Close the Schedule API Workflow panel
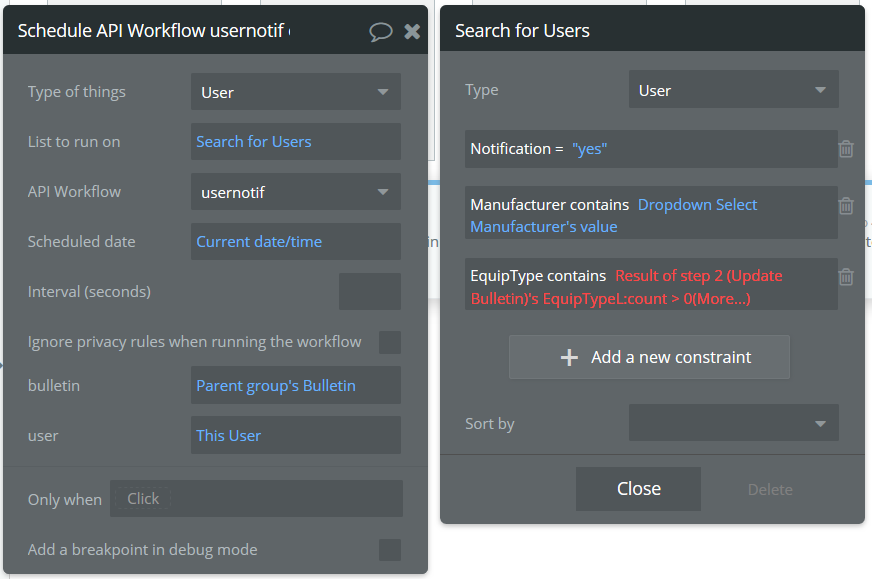Screen dimensions: 872x579 pos(412,32)
